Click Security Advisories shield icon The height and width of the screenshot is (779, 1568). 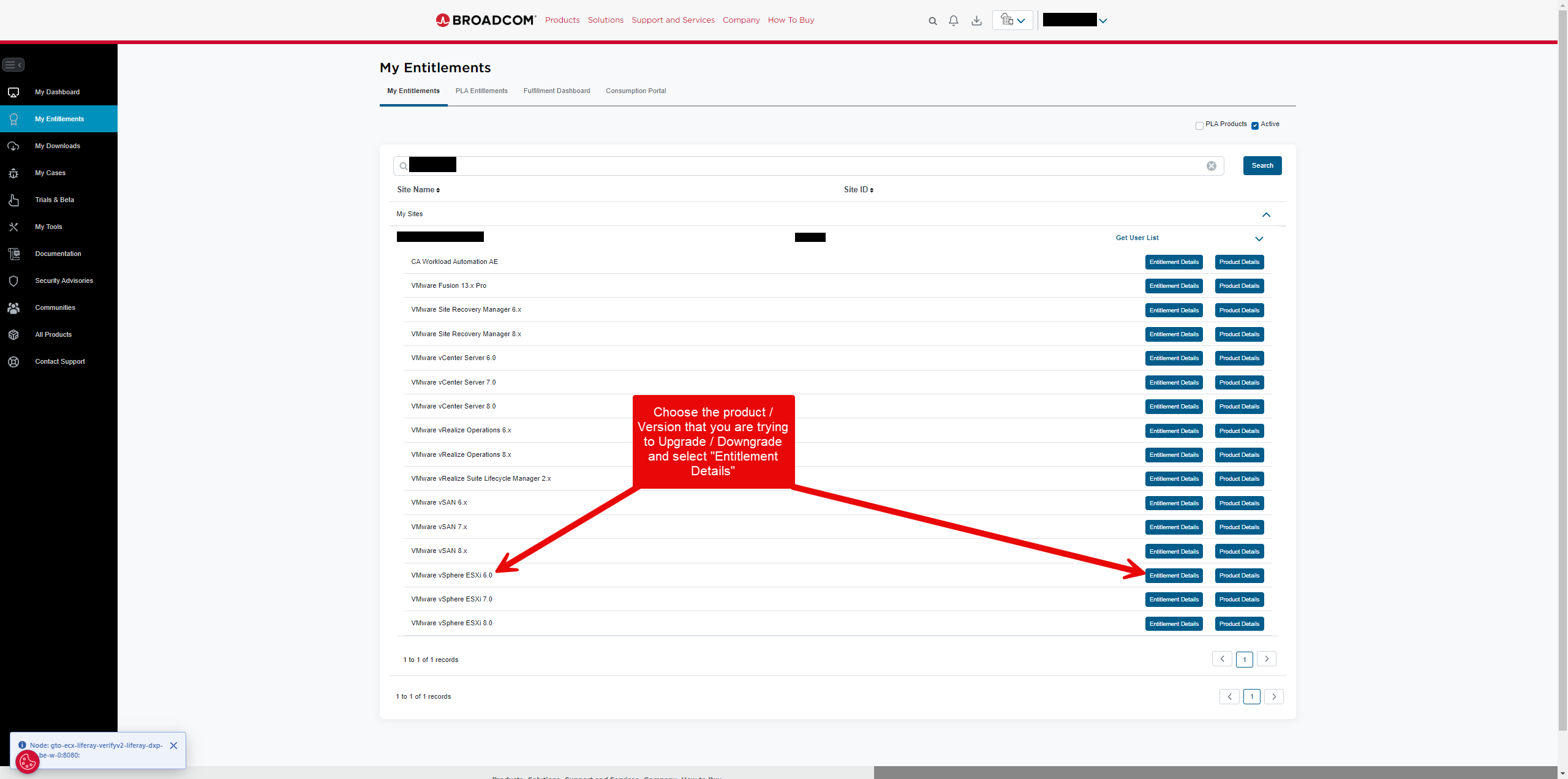pos(13,281)
